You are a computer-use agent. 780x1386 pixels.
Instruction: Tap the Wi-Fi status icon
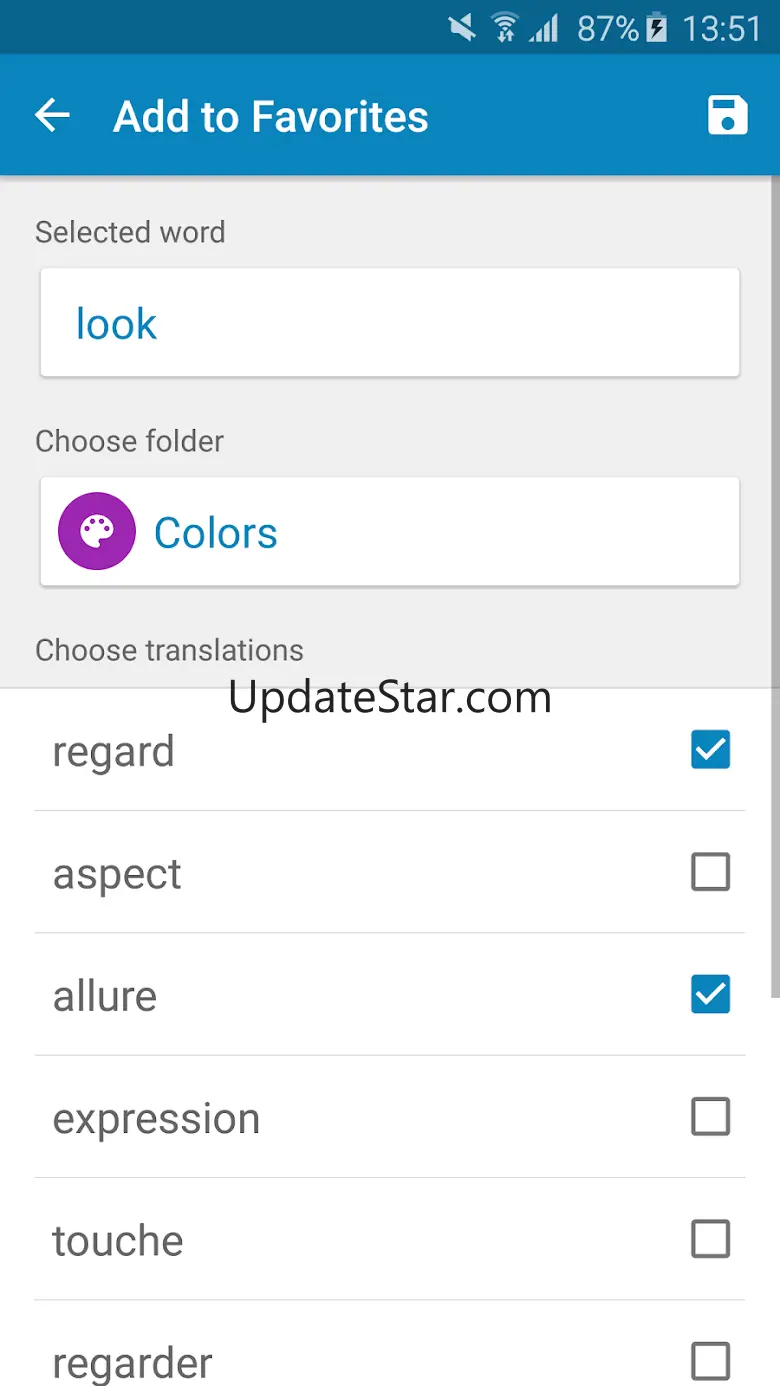505,27
